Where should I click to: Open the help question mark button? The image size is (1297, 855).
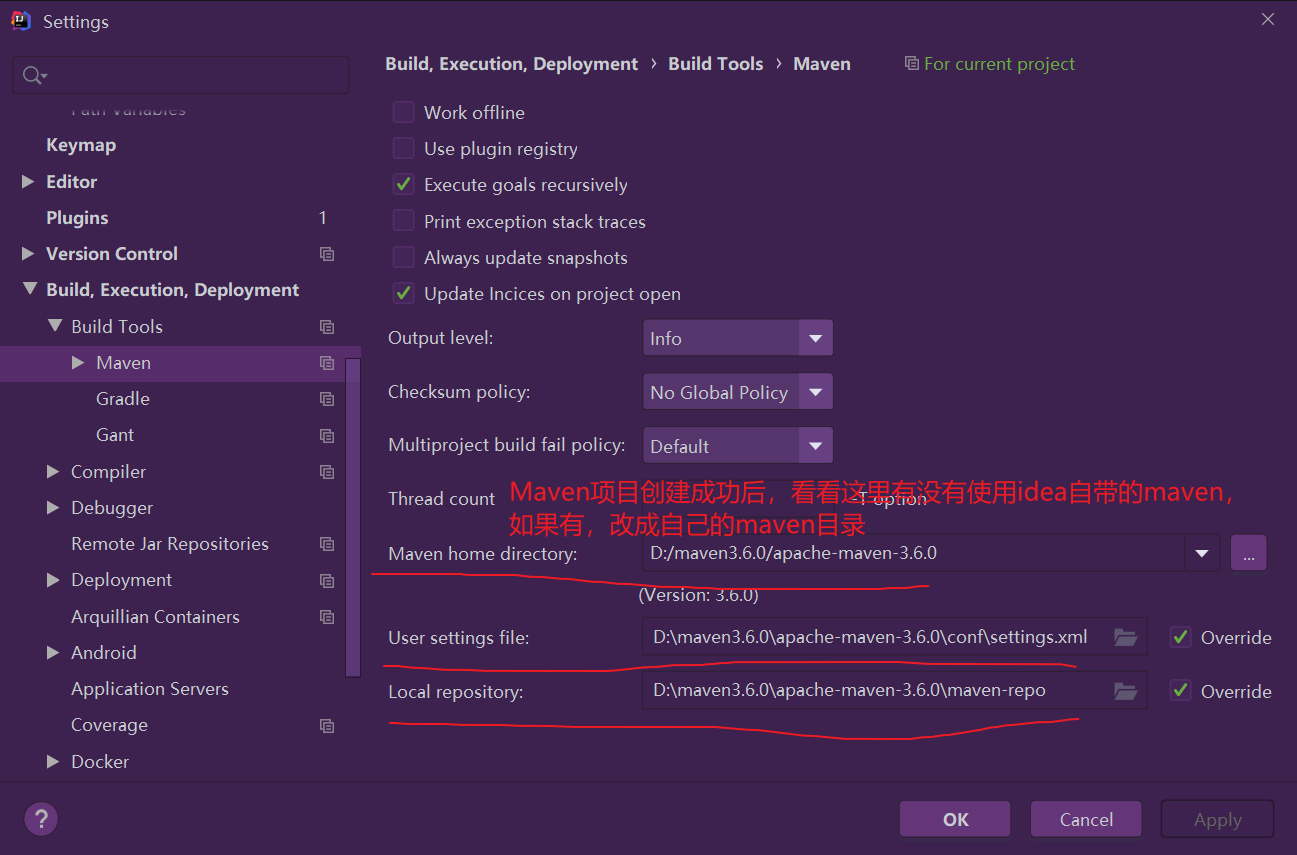pos(41,820)
